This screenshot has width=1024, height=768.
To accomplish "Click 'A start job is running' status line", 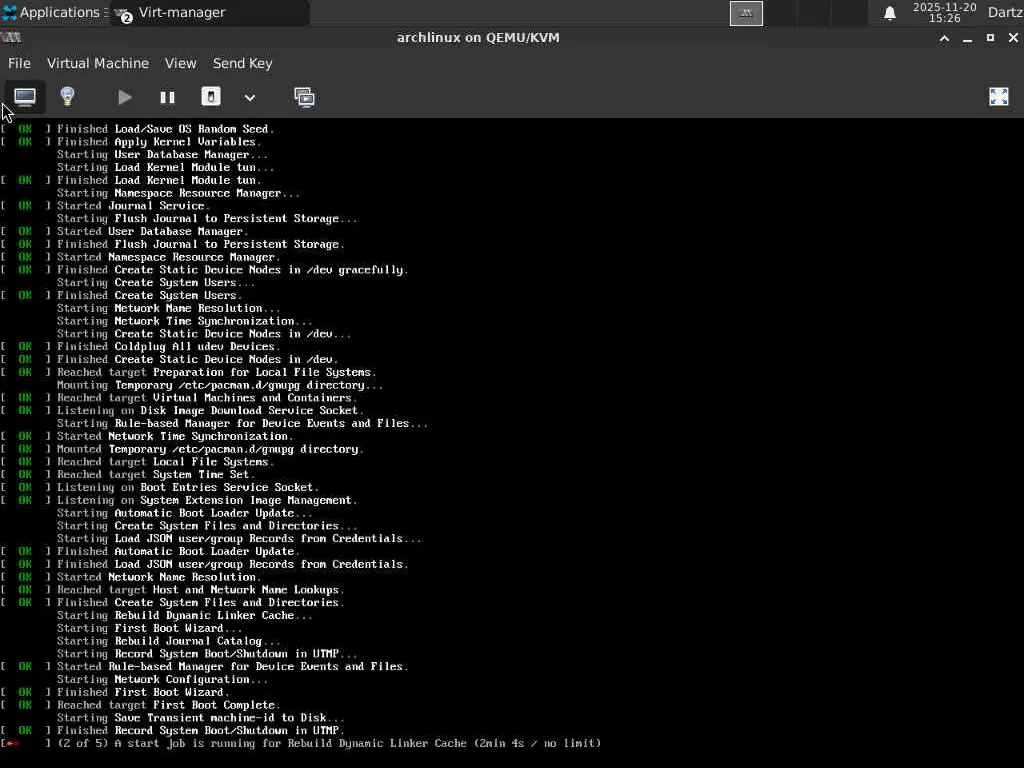I will pyautogui.click(x=300, y=743).
